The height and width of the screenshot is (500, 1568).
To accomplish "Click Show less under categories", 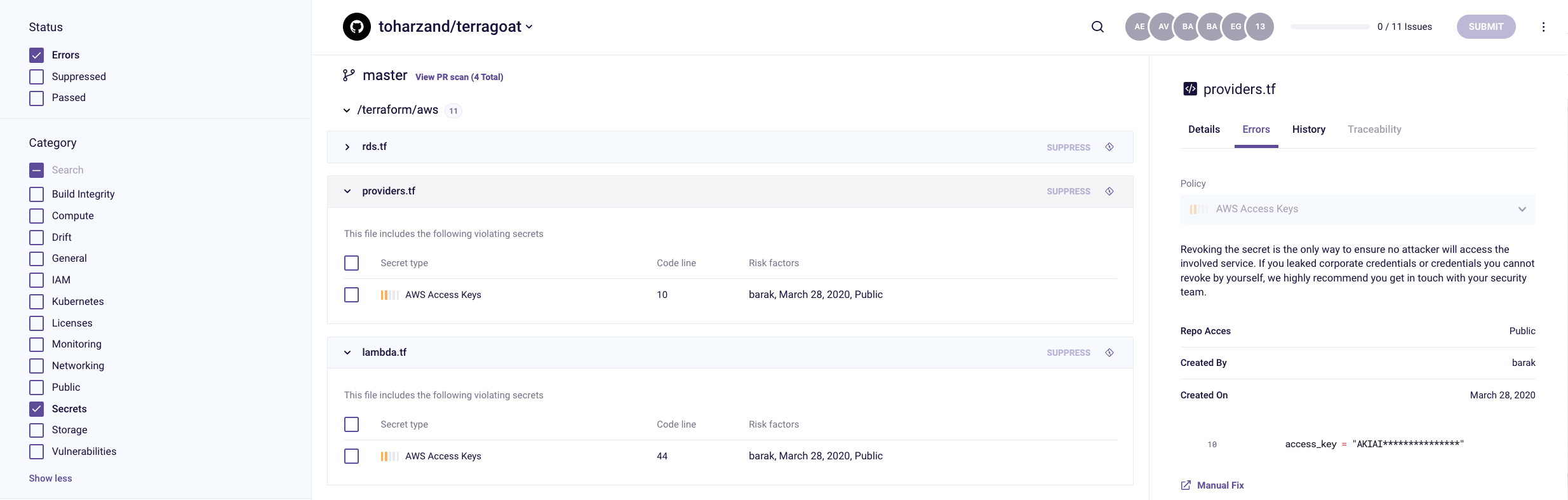I will point(50,478).
